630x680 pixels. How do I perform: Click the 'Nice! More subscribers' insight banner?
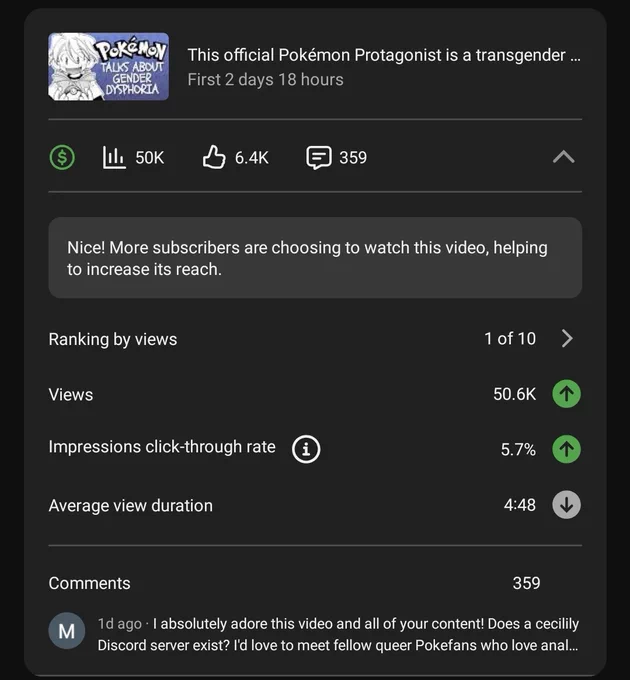coord(315,258)
